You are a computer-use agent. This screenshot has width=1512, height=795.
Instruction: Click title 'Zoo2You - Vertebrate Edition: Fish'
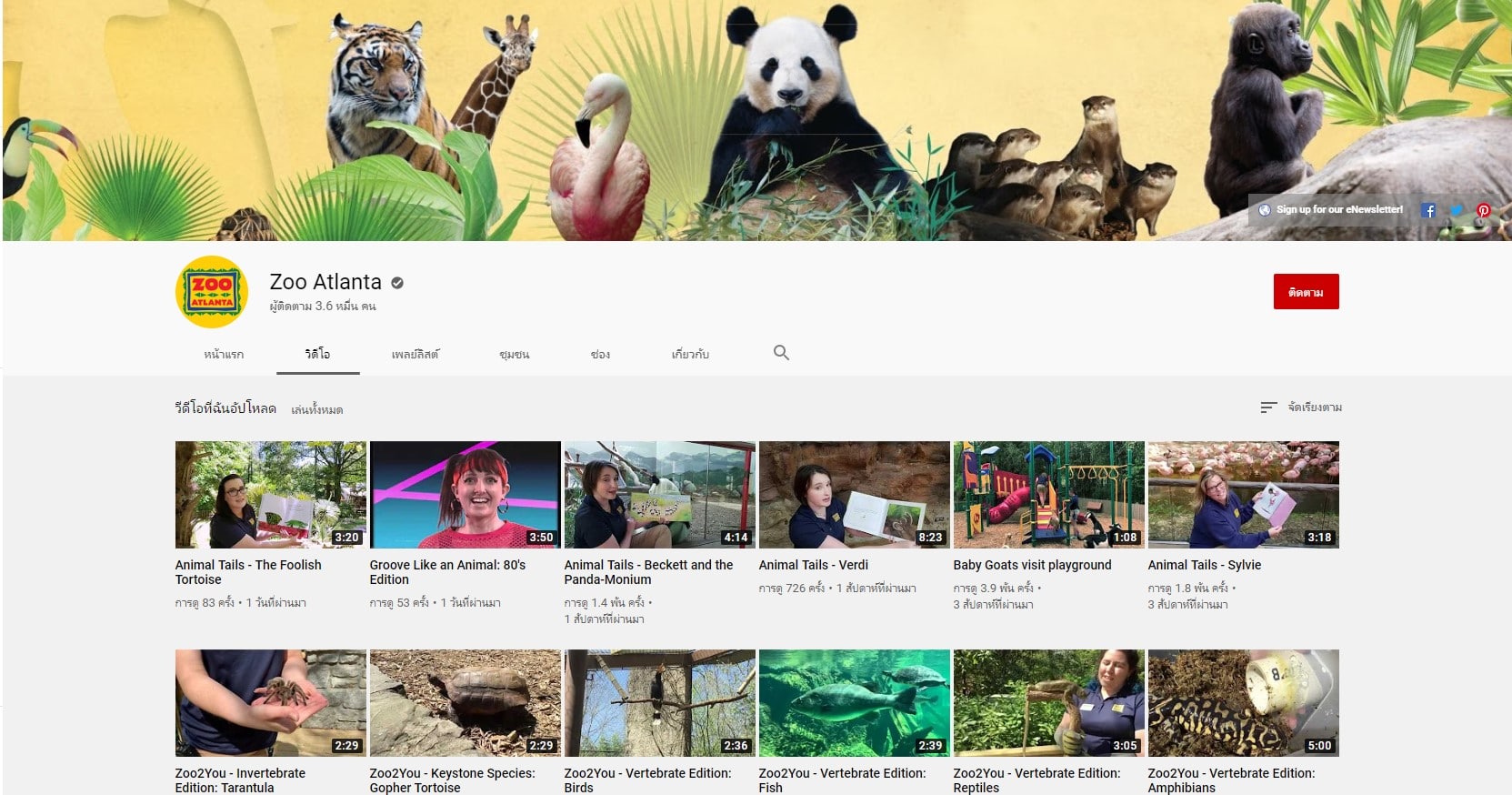point(843,780)
